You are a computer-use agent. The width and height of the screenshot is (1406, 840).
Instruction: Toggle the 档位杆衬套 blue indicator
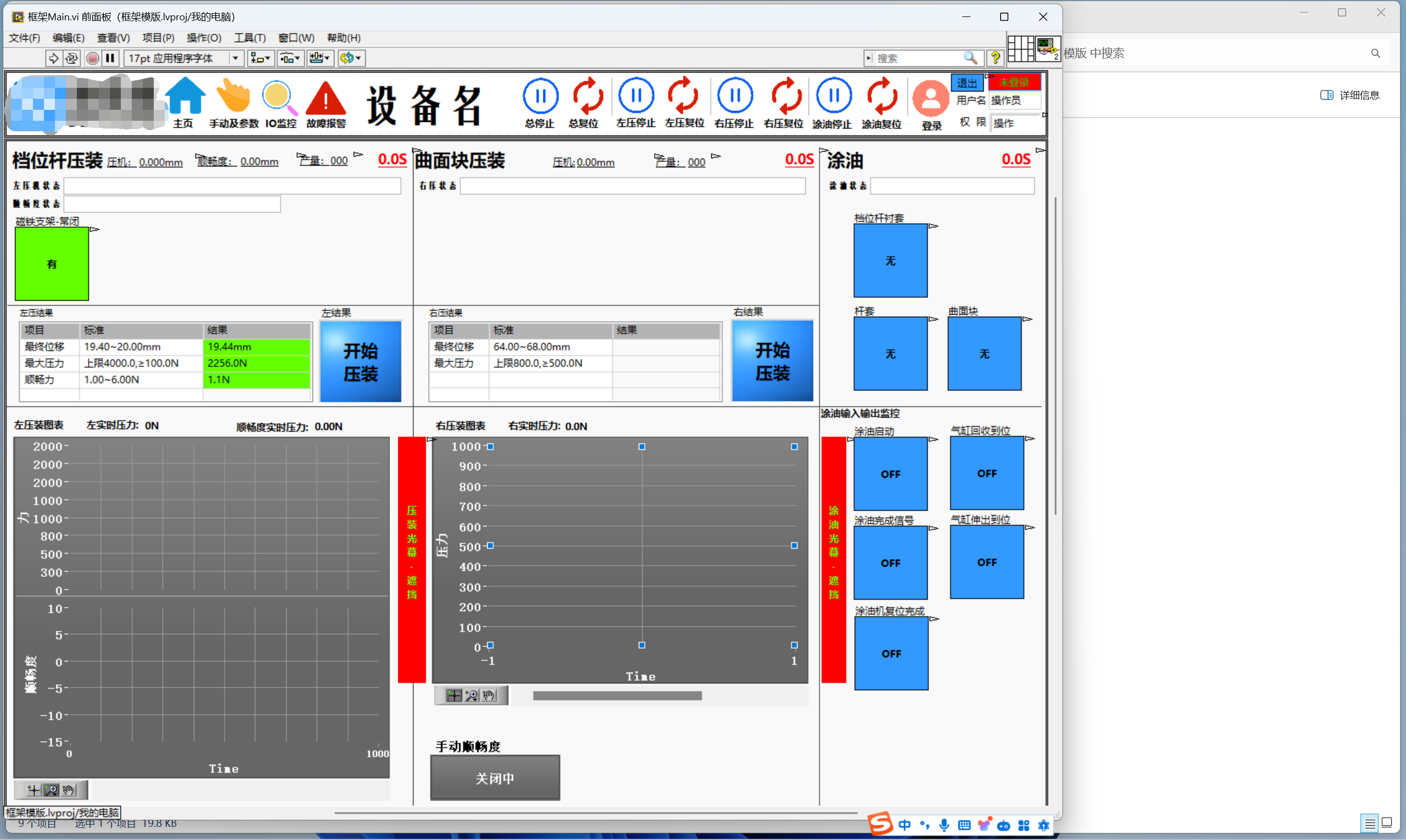click(x=890, y=260)
